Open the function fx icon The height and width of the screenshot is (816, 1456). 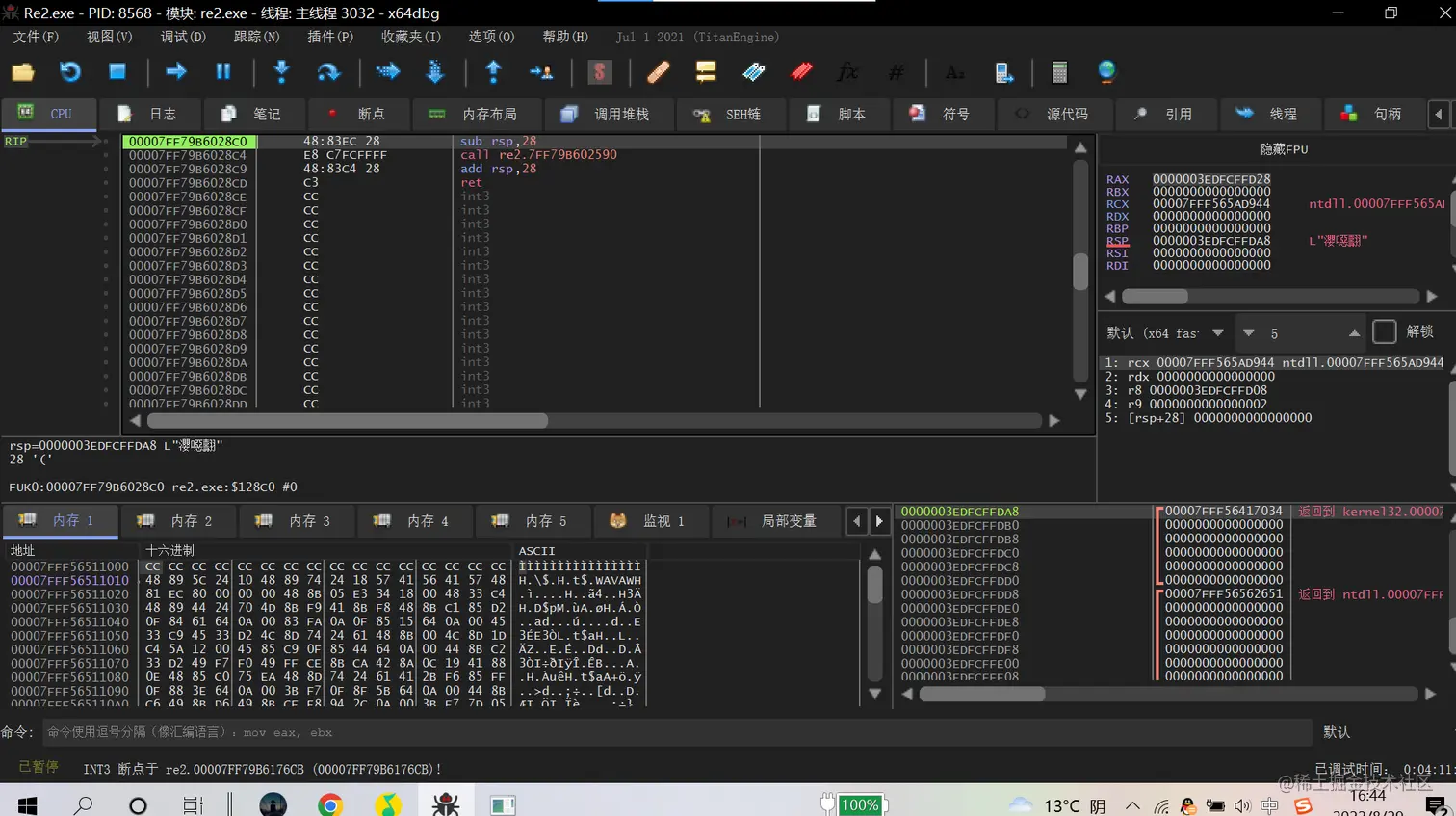coord(848,72)
